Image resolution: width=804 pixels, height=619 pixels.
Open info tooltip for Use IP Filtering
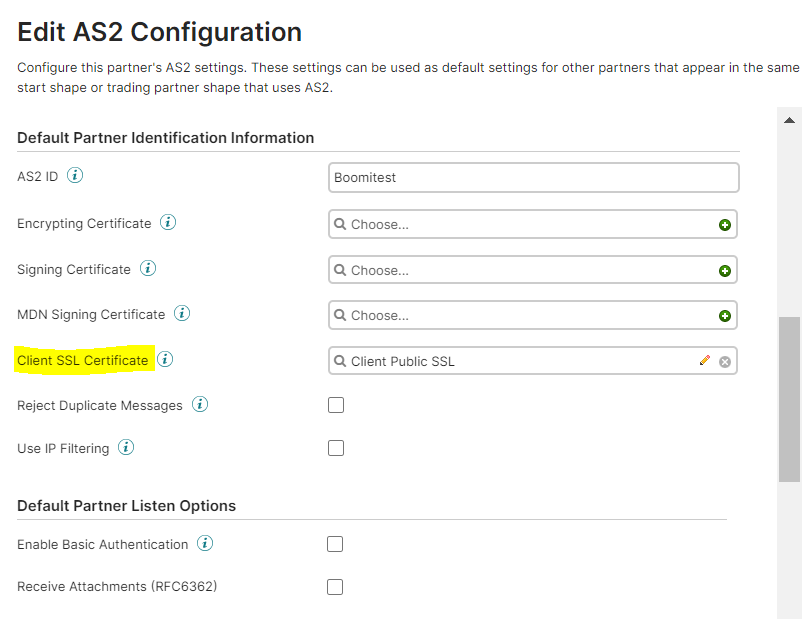click(126, 447)
